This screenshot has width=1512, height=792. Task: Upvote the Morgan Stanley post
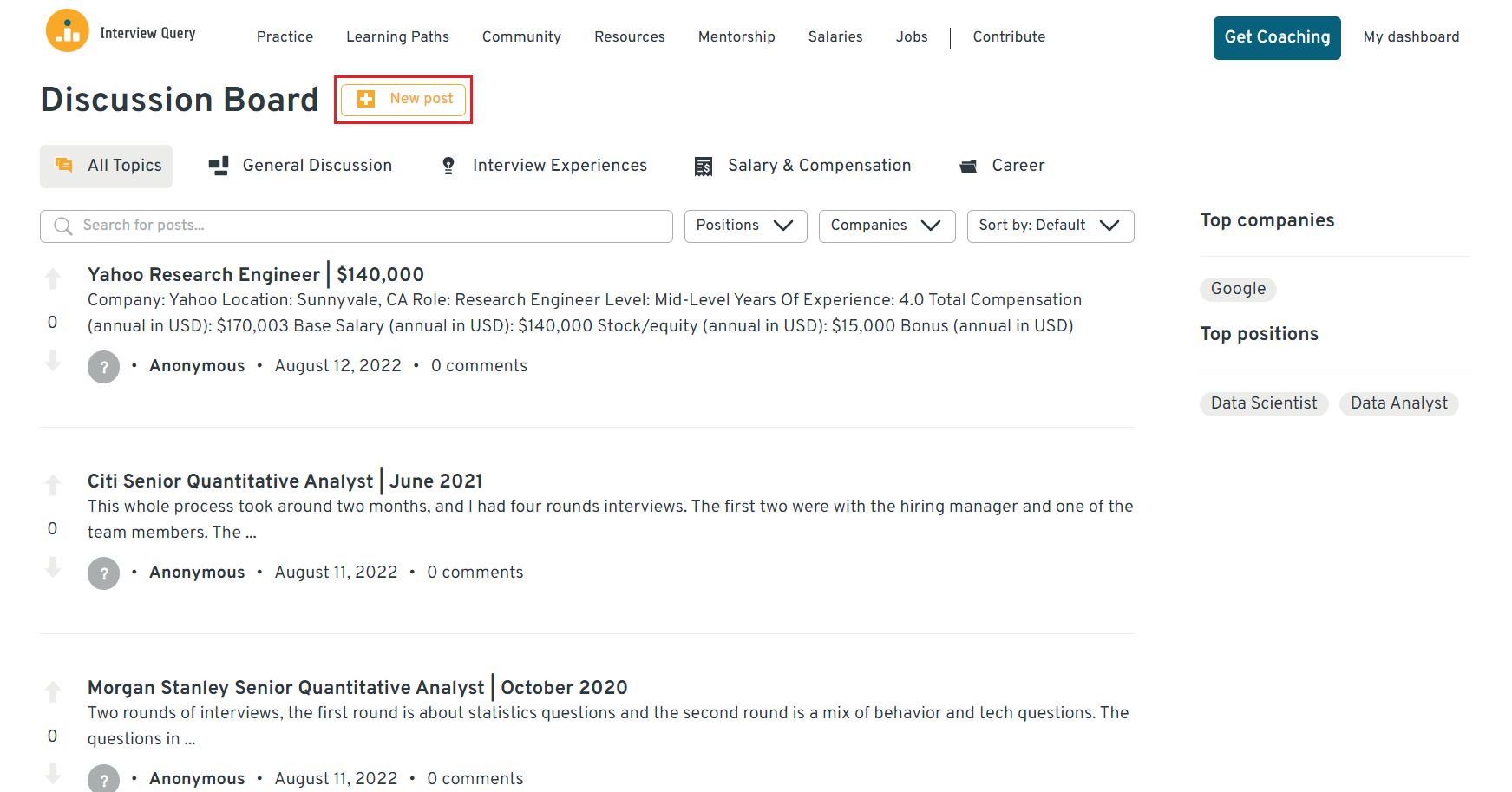point(53,691)
